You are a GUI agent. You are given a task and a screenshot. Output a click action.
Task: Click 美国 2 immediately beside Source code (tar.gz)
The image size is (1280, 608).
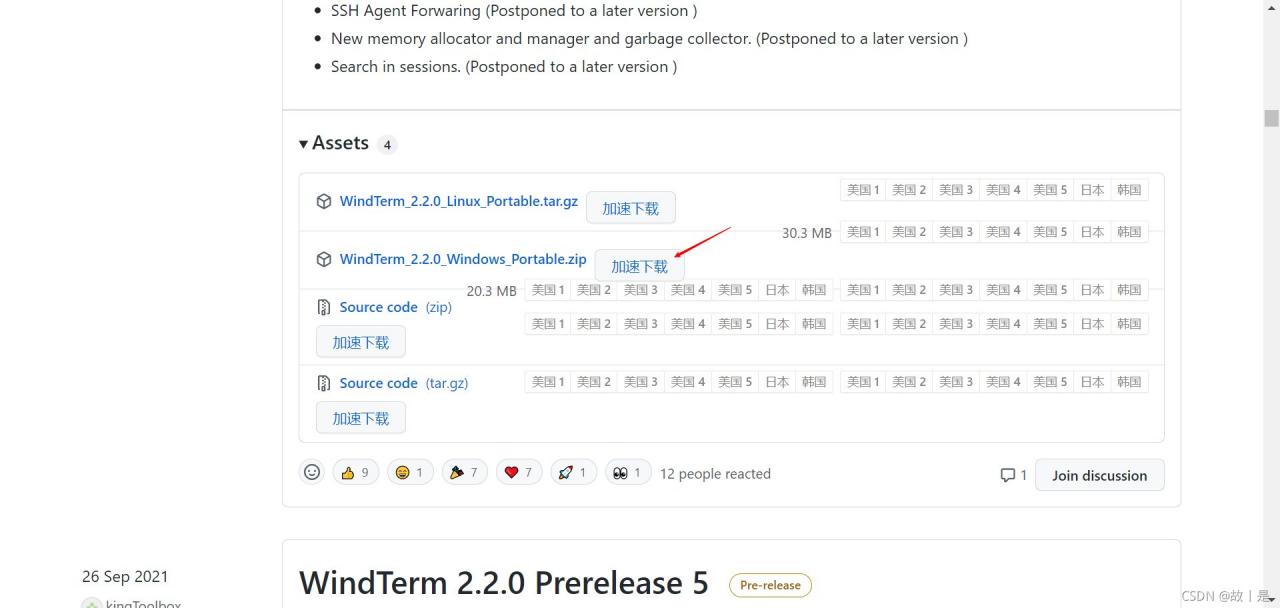point(594,382)
